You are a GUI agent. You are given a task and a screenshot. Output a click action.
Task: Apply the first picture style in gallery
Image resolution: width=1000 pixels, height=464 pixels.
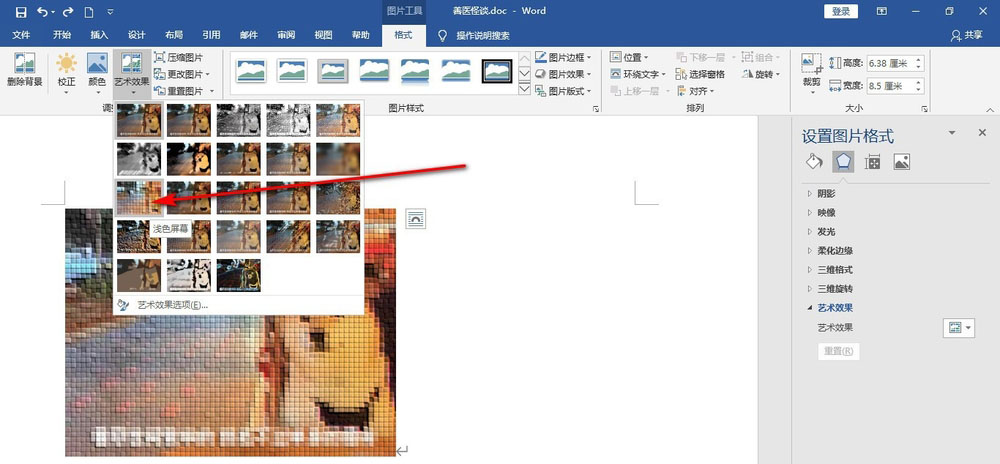point(251,71)
